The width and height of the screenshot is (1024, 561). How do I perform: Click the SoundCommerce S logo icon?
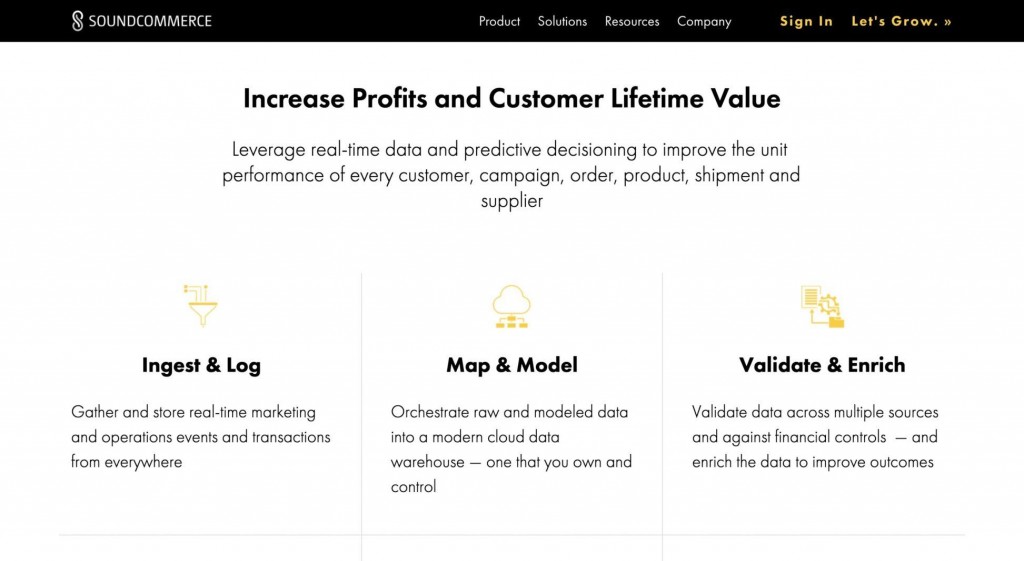pos(77,21)
